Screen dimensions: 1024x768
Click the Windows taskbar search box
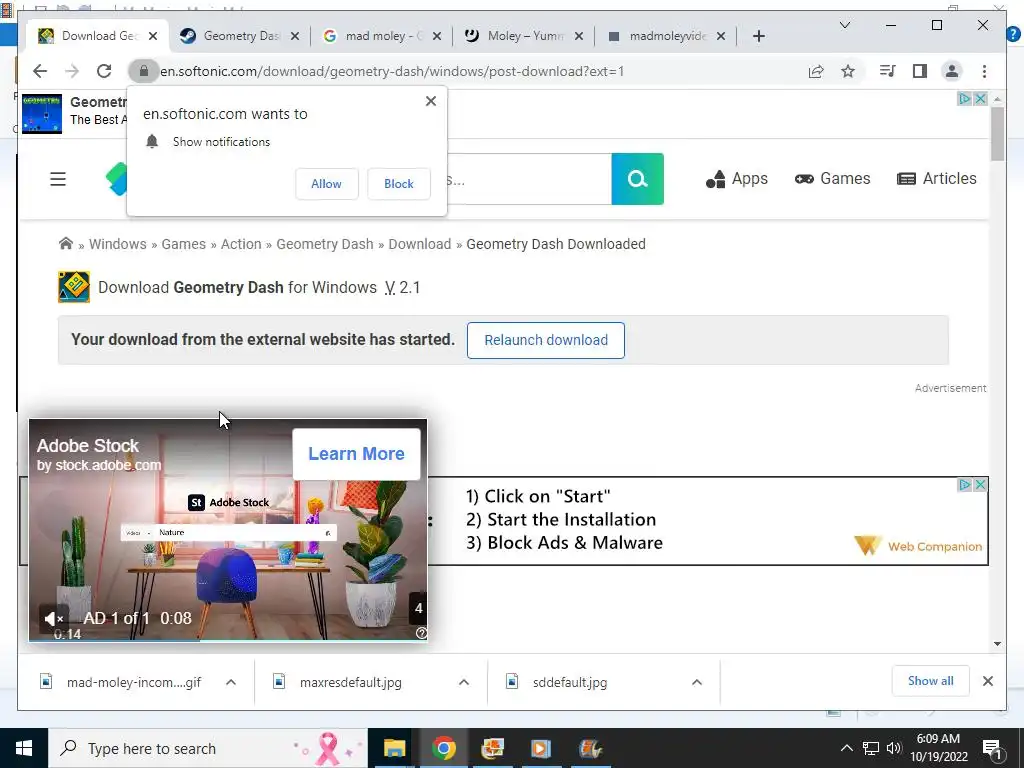pos(208,748)
